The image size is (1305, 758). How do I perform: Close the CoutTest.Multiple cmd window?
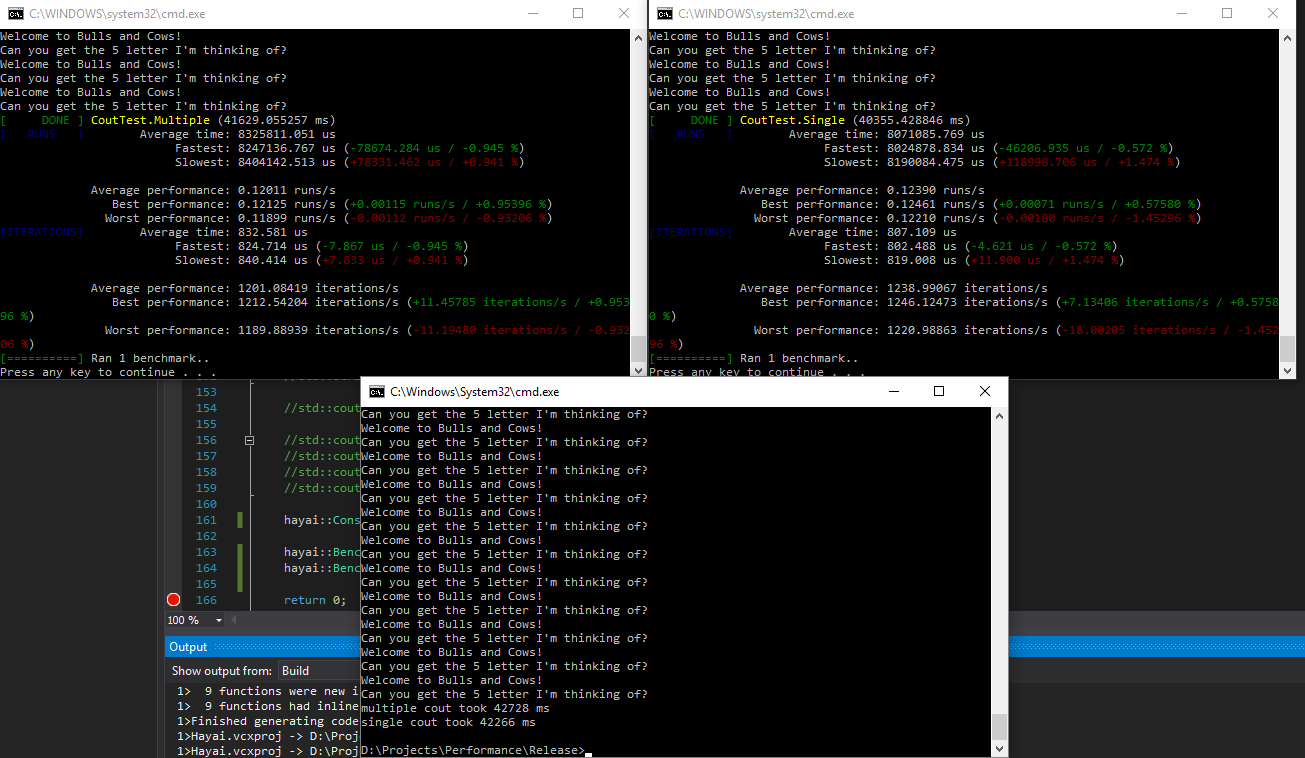pos(624,14)
